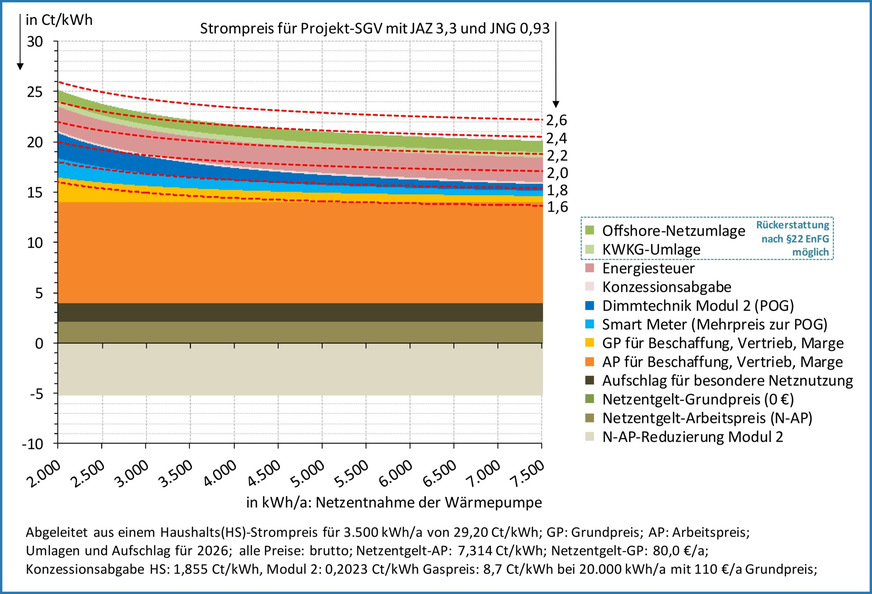The height and width of the screenshot is (594, 872).
Task: Click the 1,6 dashed line label
Action: click(x=557, y=207)
